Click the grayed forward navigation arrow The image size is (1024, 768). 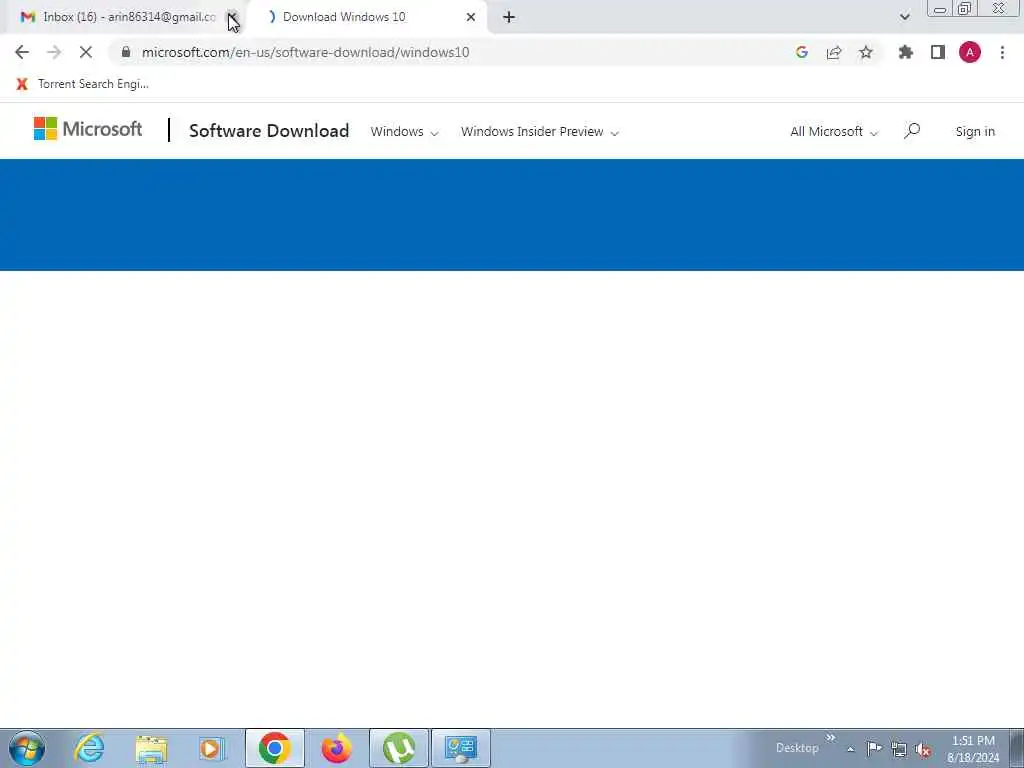54,52
